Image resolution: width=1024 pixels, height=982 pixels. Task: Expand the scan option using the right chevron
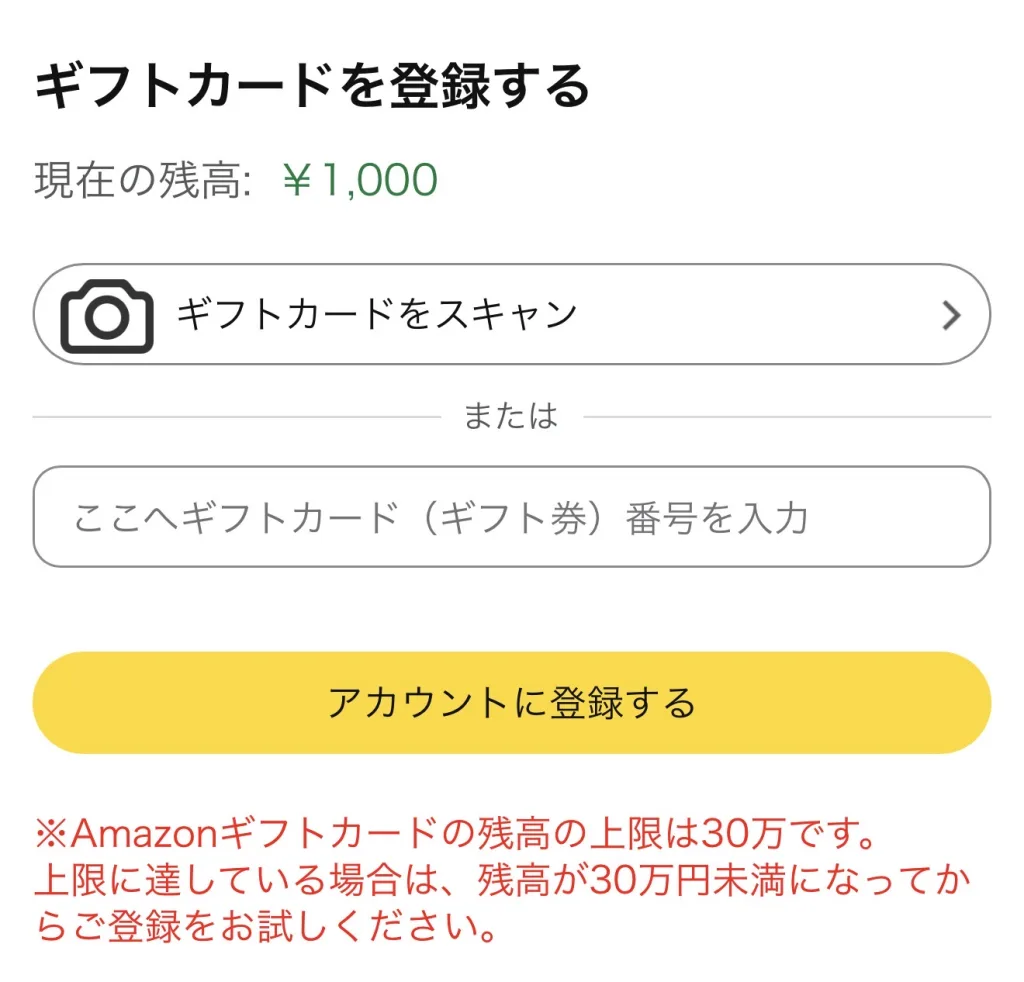(948, 313)
